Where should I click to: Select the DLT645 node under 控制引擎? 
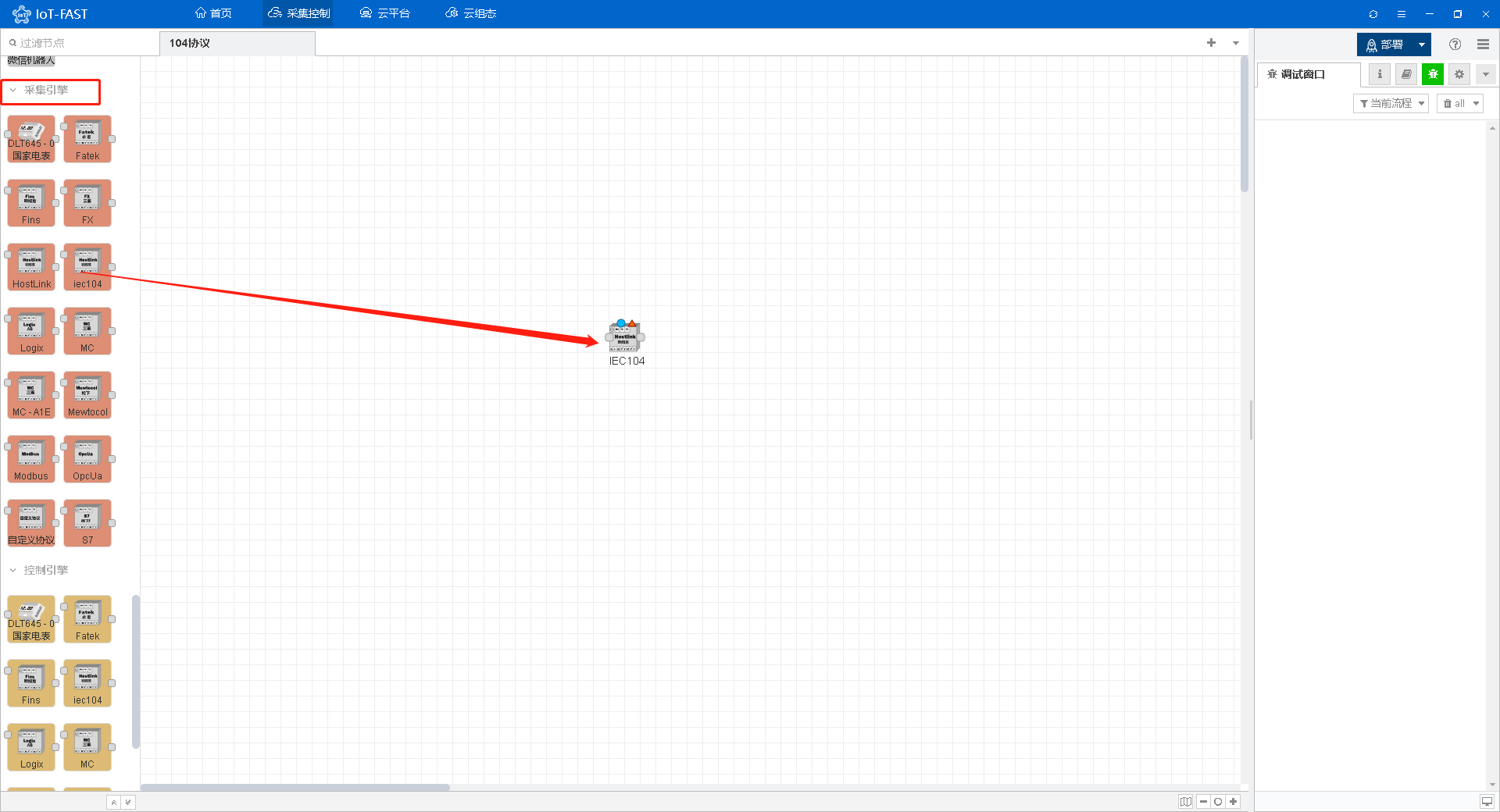[x=31, y=619]
